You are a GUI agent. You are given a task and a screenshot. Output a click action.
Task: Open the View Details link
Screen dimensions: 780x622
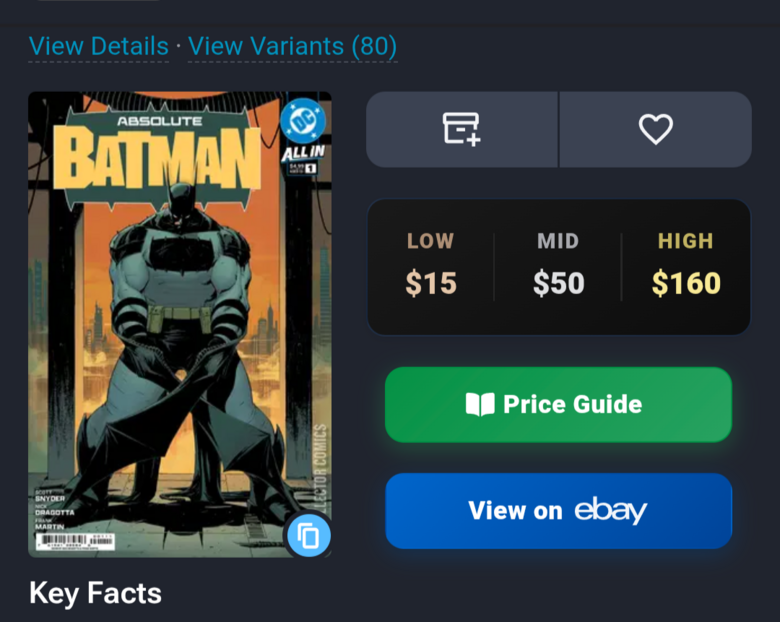[99, 46]
